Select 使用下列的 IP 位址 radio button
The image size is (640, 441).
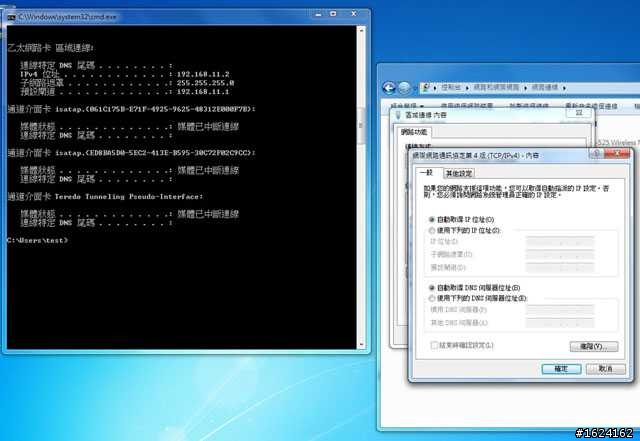[432, 231]
